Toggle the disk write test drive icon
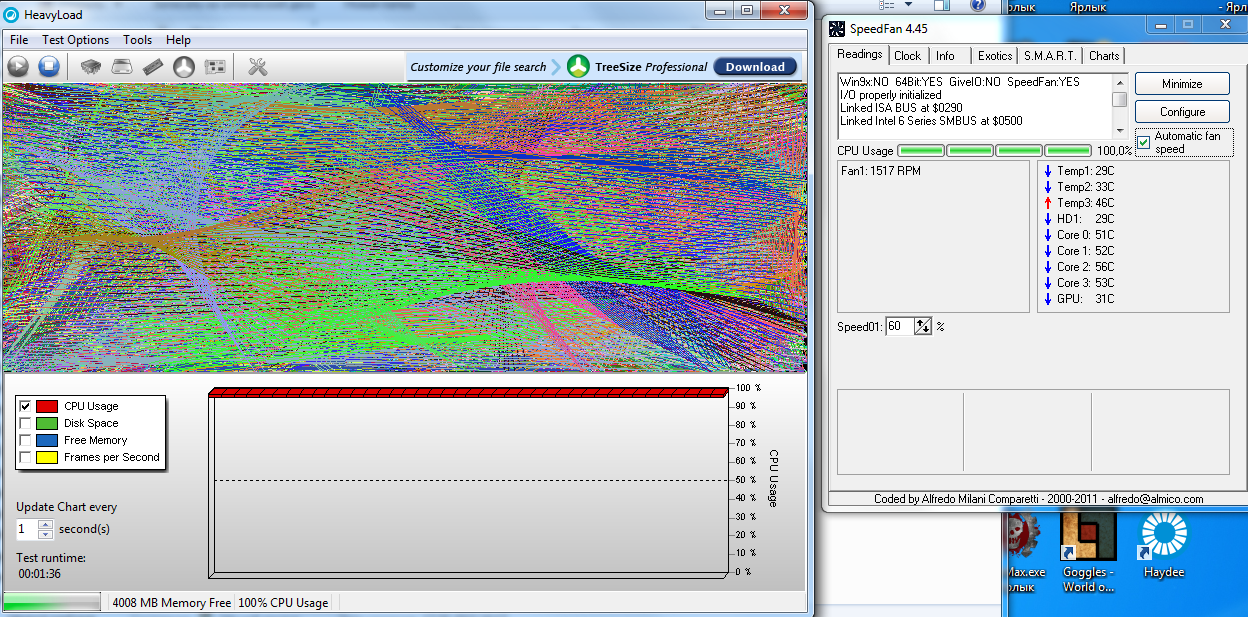This screenshot has height=617, width=1248. pos(121,67)
